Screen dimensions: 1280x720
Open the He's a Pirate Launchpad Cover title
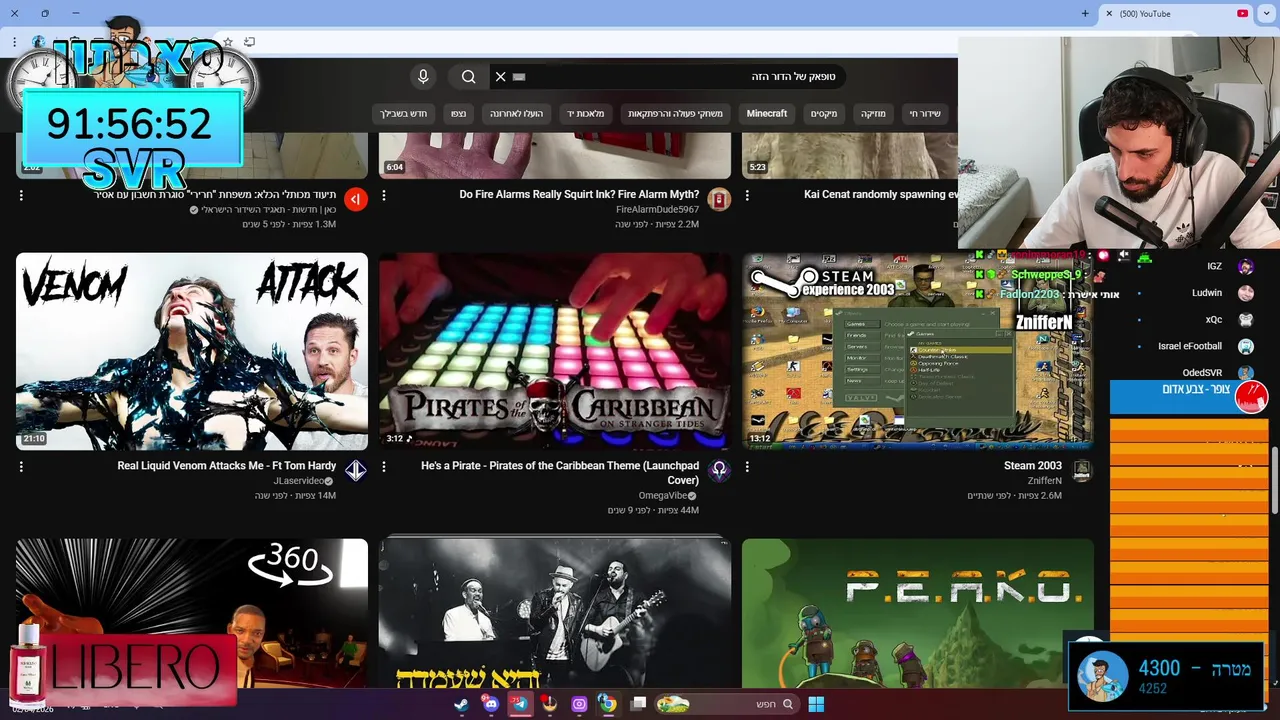(560, 473)
